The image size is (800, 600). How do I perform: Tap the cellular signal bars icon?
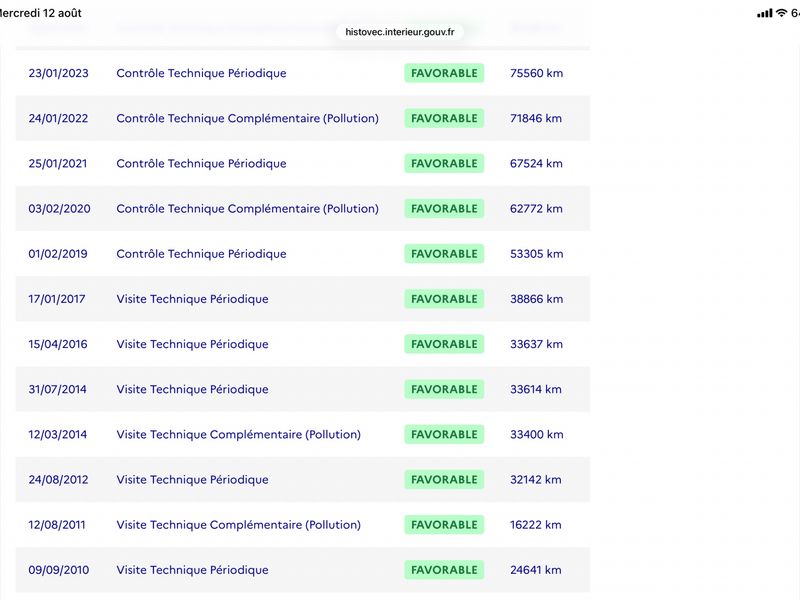point(764,14)
